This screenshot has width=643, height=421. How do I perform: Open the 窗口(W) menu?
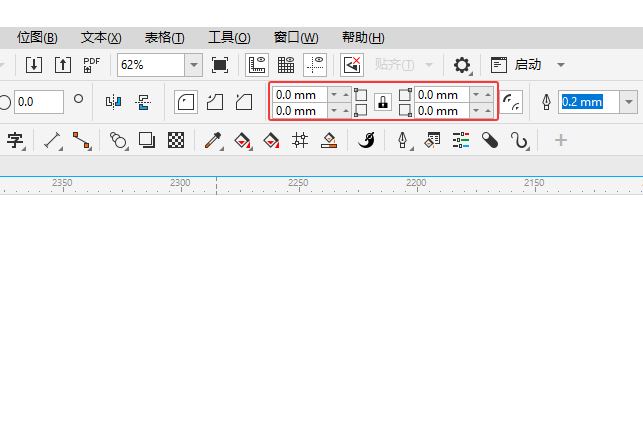(x=296, y=38)
